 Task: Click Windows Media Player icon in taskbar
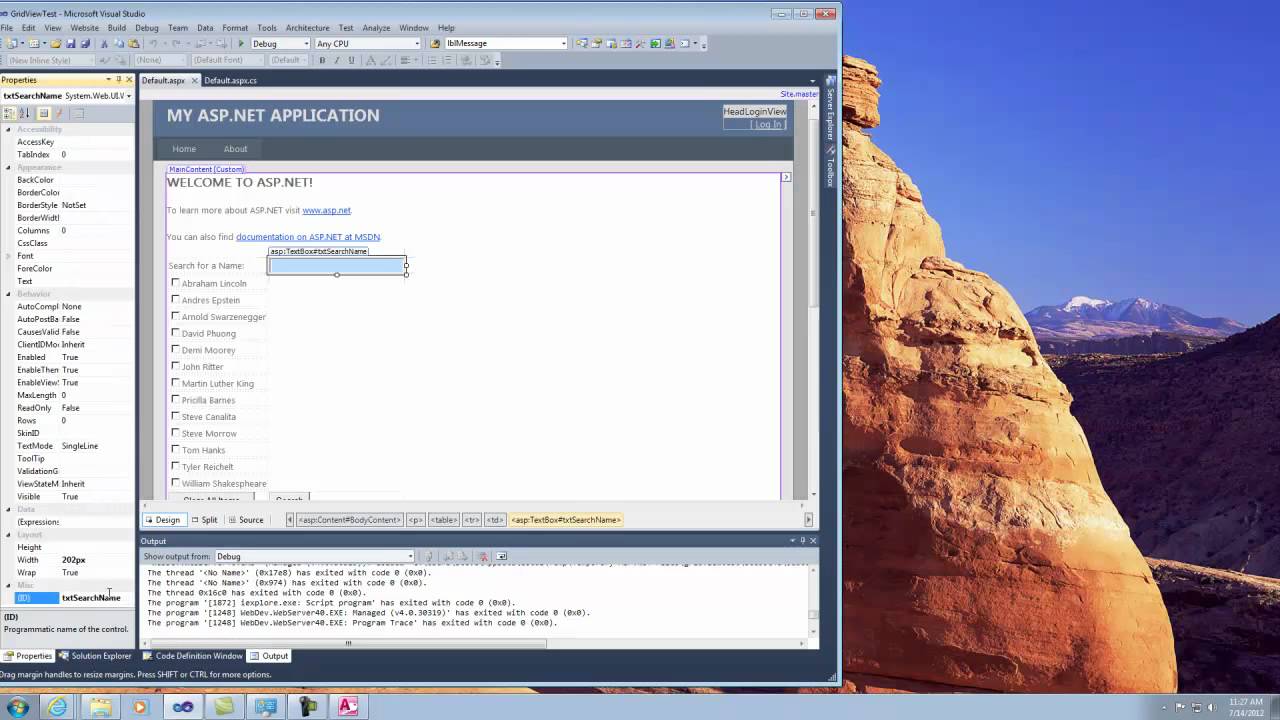(140, 707)
